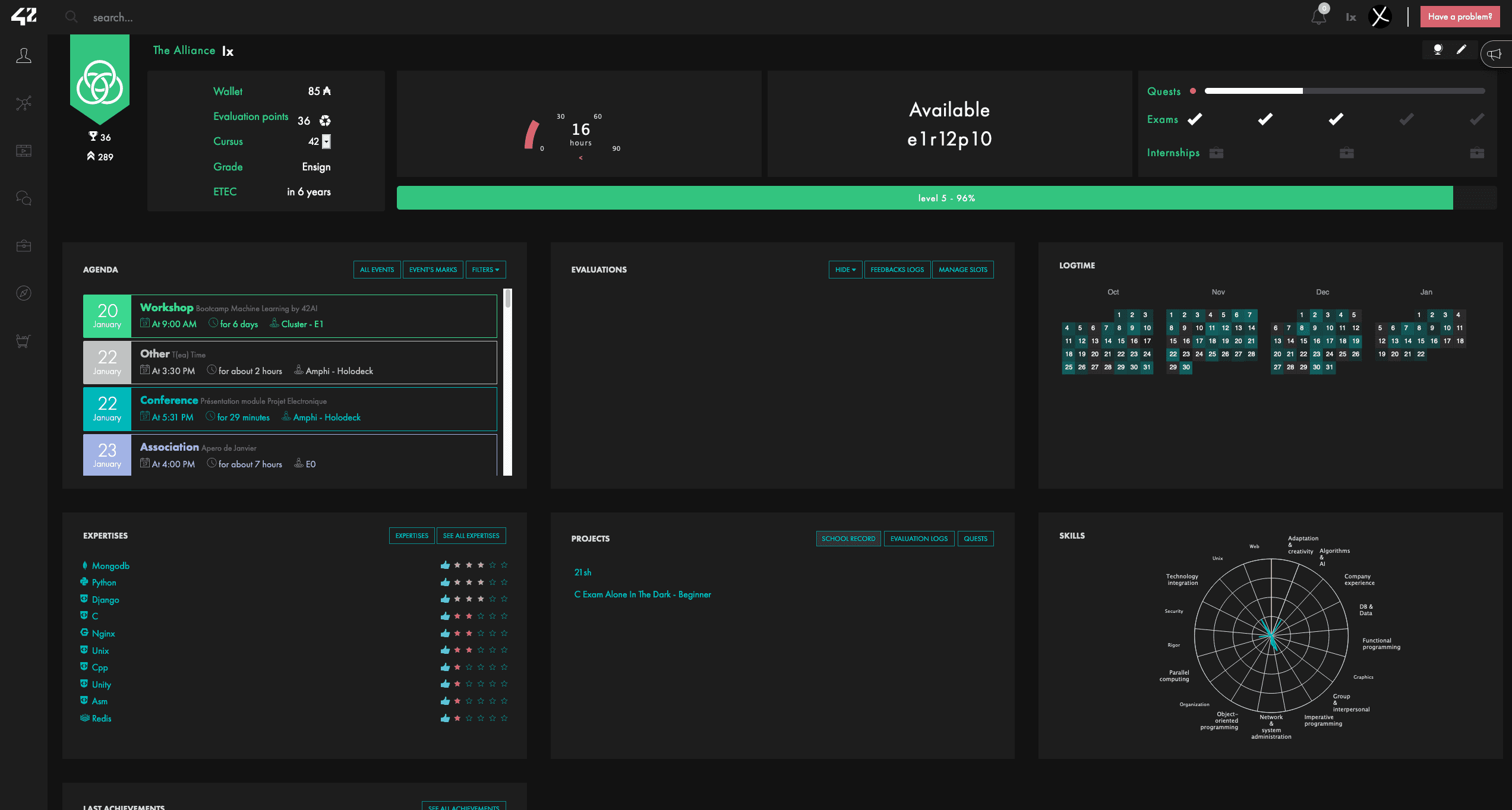This screenshot has height=810, width=1512.
Task: Open the Agenda FILTERS dropdown
Action: pos(485,270)
